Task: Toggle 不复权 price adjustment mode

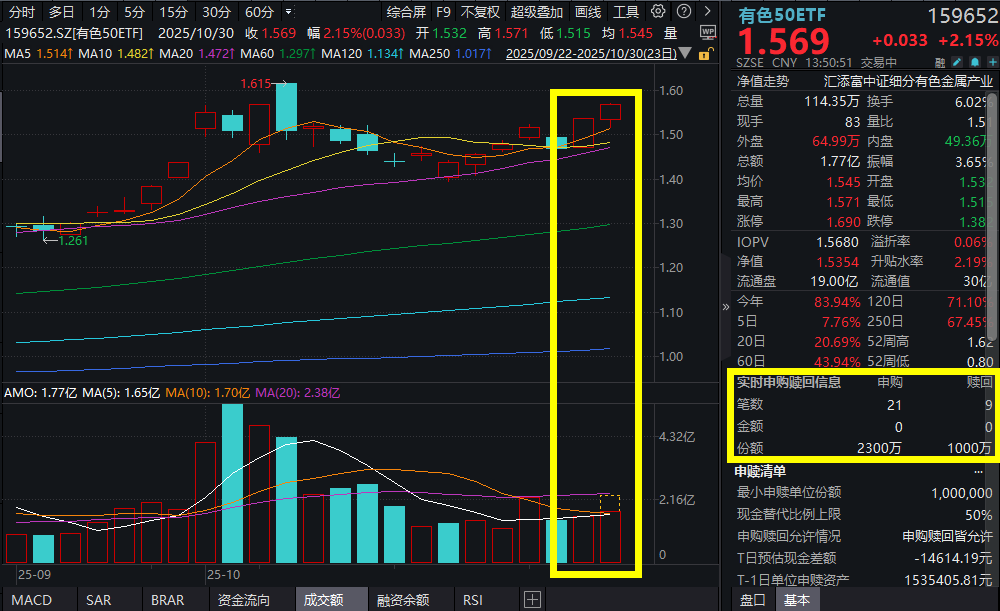Action: tap(481, 12)
